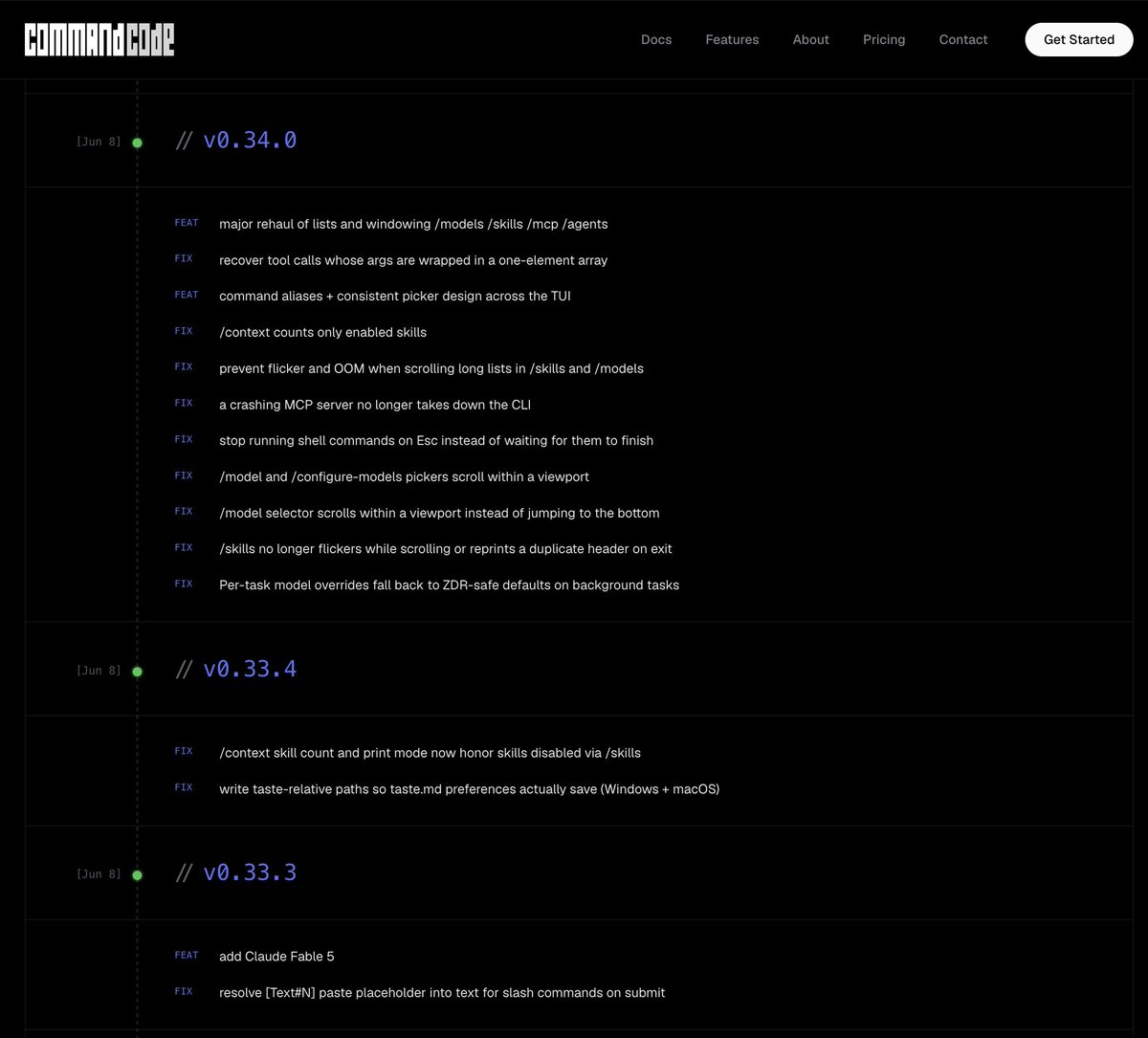Click 'a crashing MCP server no longer' entry
The image size is (1148, 1038).
click(375, 405)
